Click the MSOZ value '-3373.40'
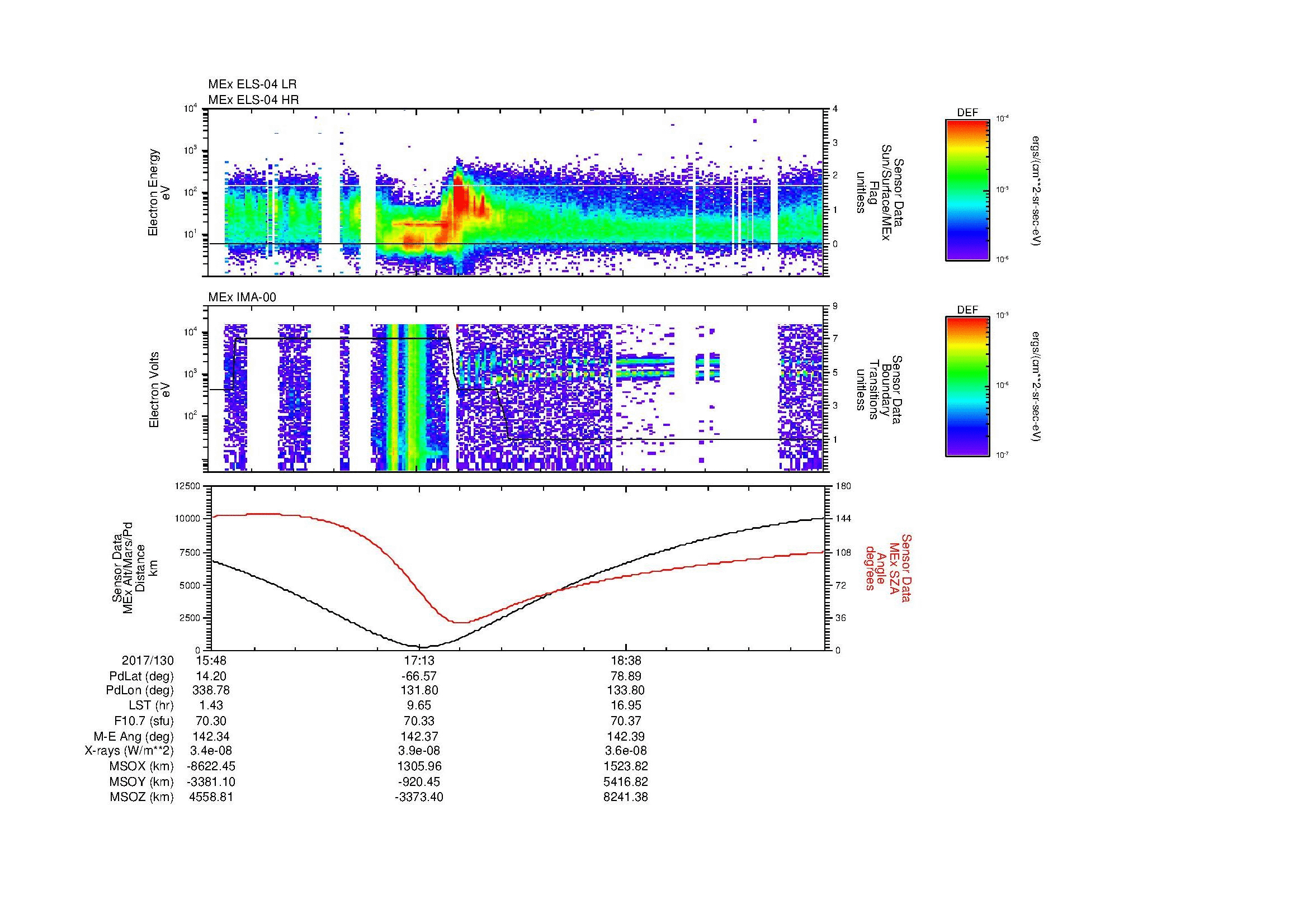 pos(419,797)
